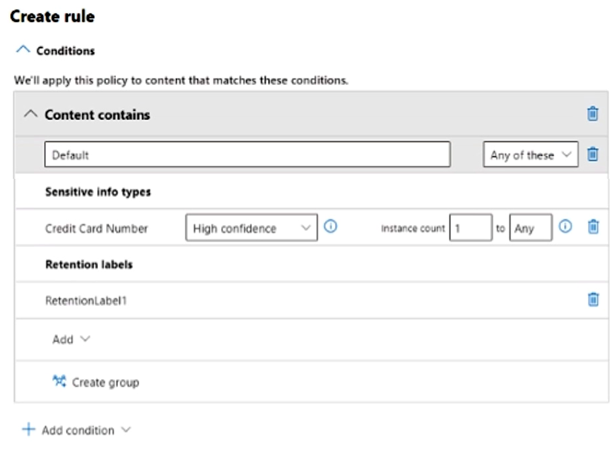Click the instance count Any field
The image size is (614, 453).
(x=530, y=228)
